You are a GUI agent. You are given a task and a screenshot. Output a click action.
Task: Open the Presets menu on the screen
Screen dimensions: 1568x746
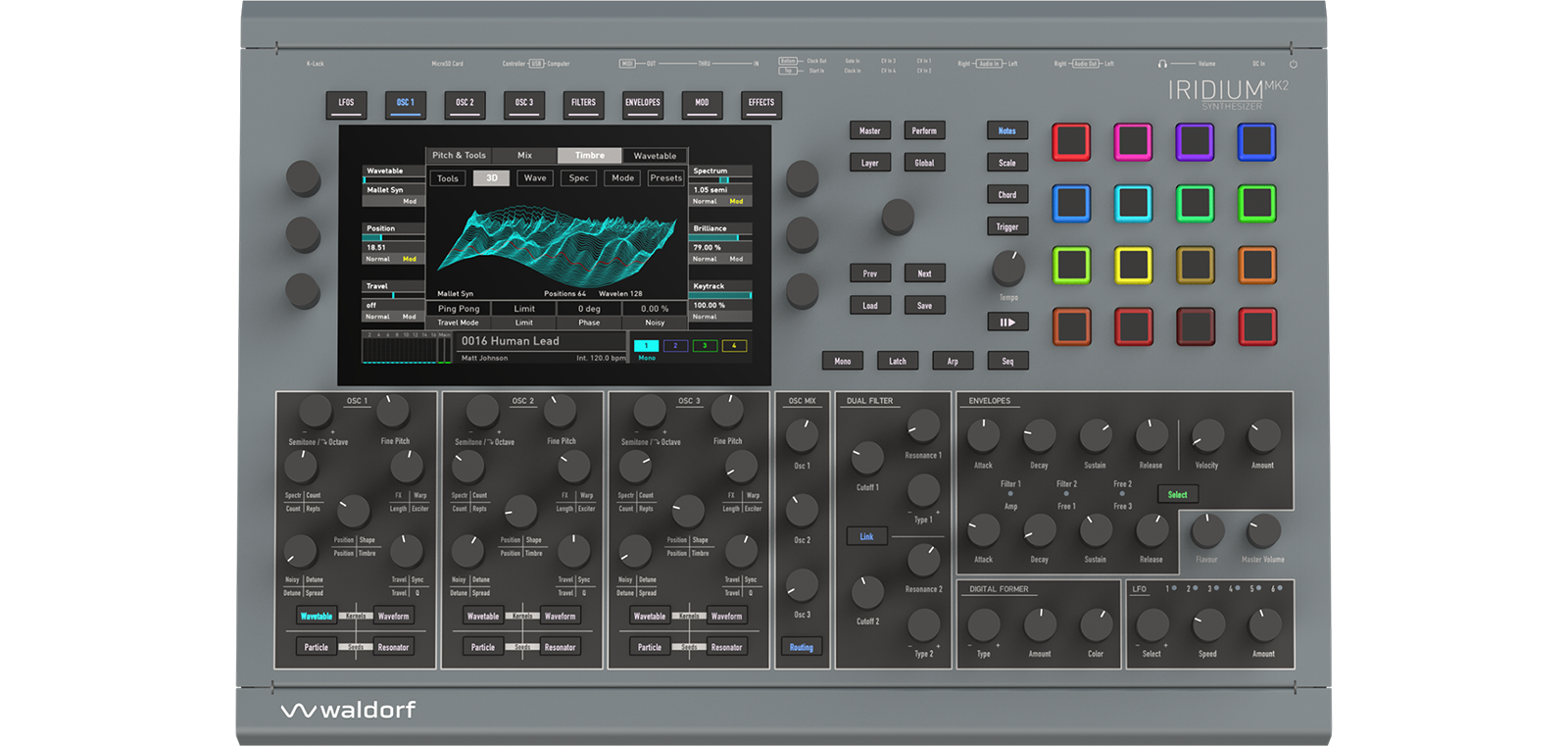click(x=665, y=178)
